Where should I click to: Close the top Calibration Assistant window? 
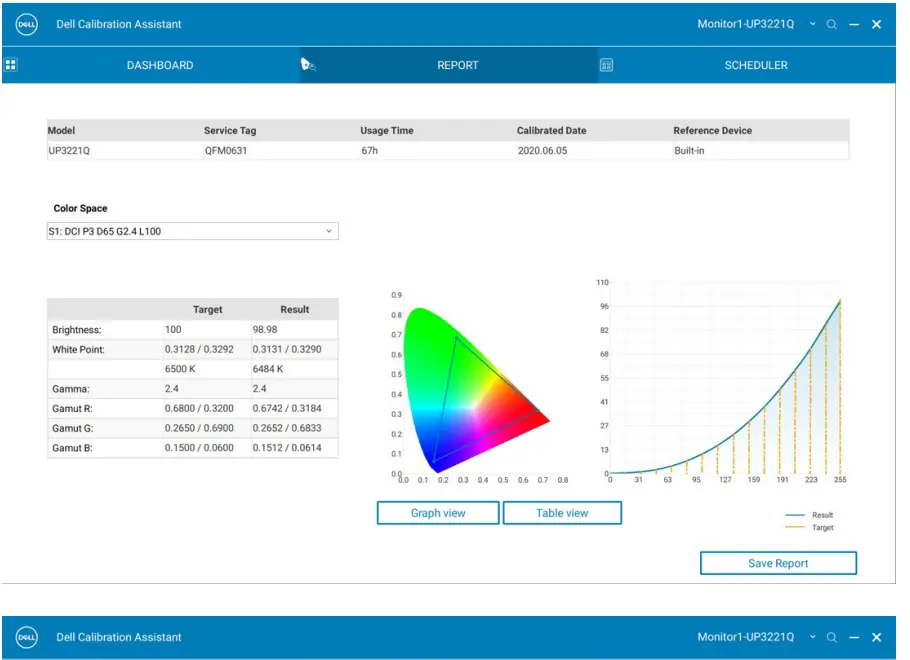click(877, 24)
